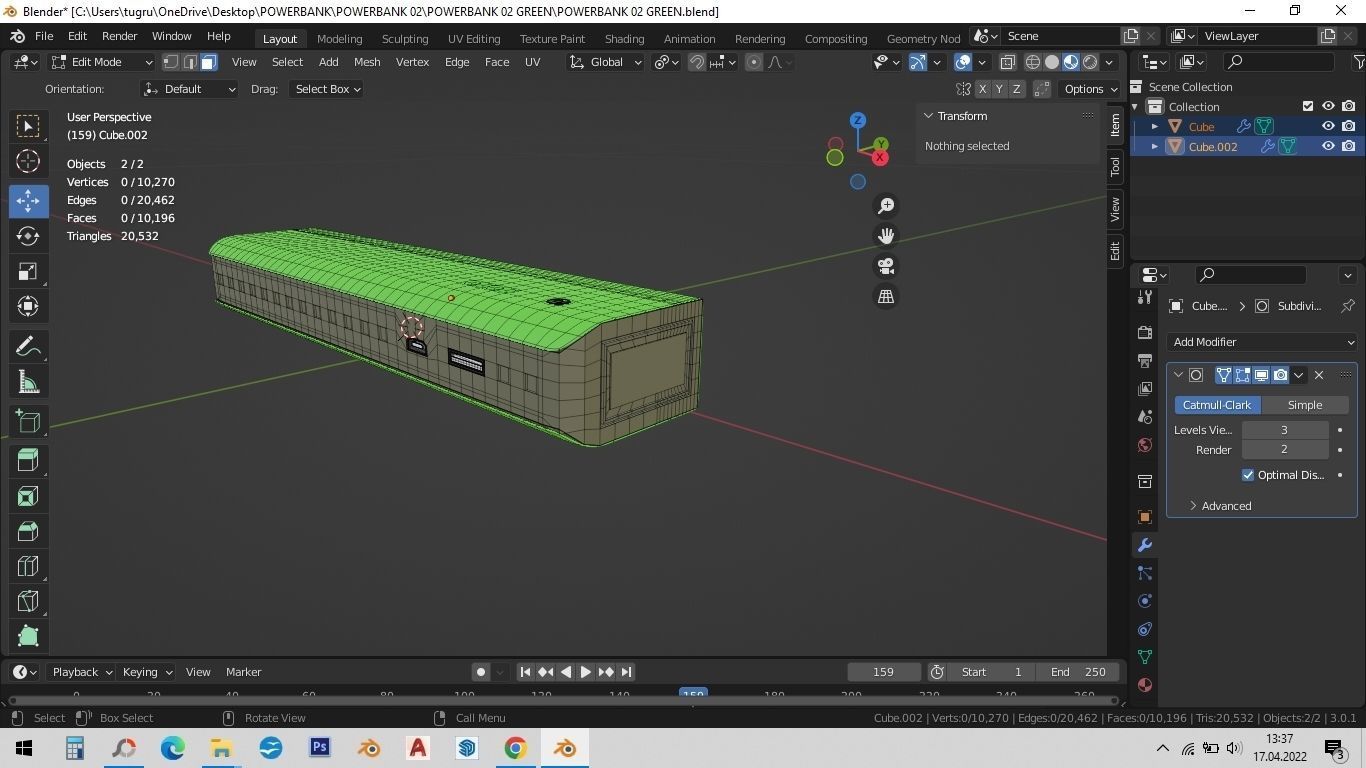Open the Orientation Default dropdown

189,89
